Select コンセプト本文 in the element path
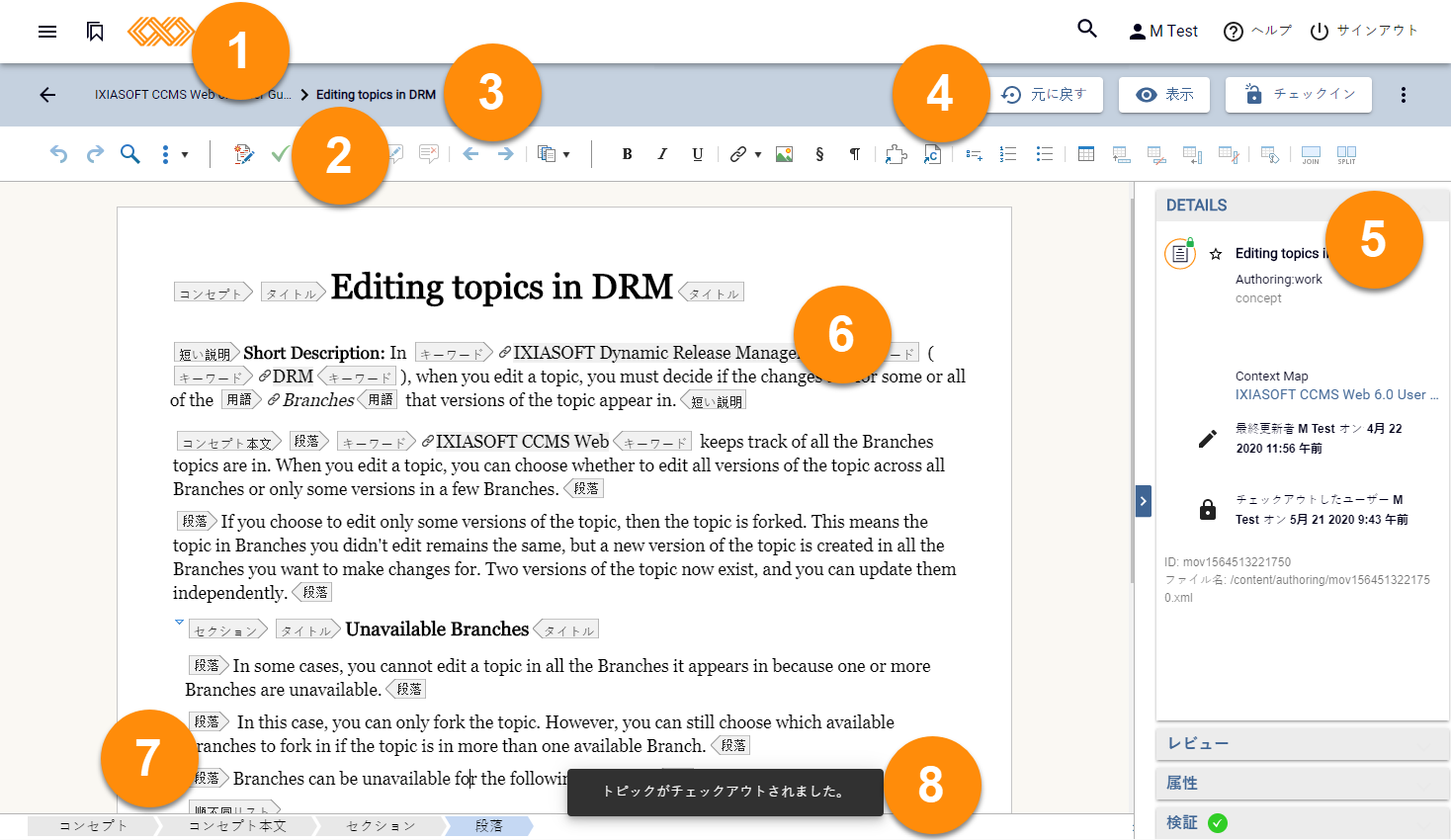 point(237,825)
